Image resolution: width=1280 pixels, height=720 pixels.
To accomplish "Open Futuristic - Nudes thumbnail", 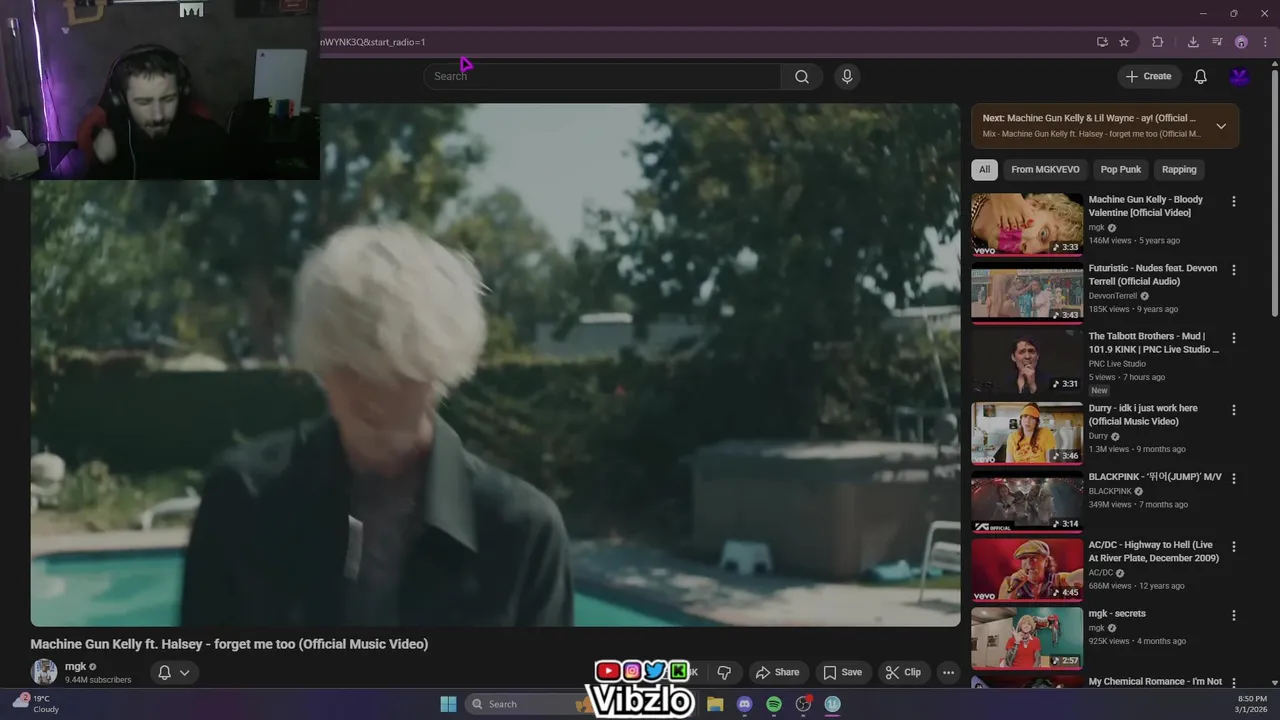I will (1027, 293).
